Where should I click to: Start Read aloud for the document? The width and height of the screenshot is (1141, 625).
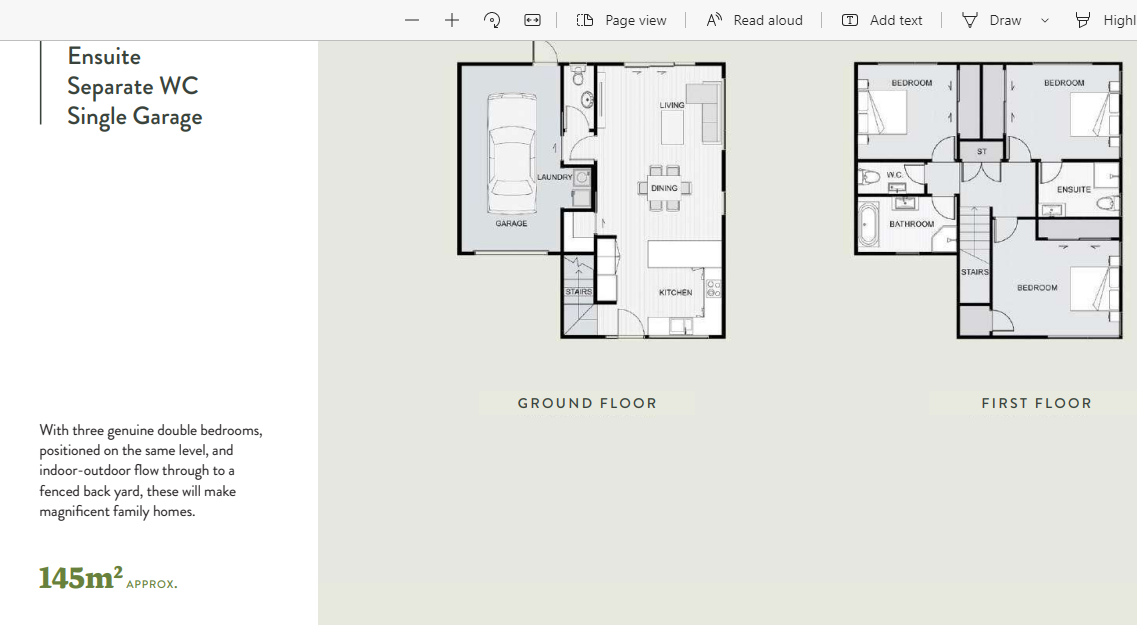(x=754, y=20)
